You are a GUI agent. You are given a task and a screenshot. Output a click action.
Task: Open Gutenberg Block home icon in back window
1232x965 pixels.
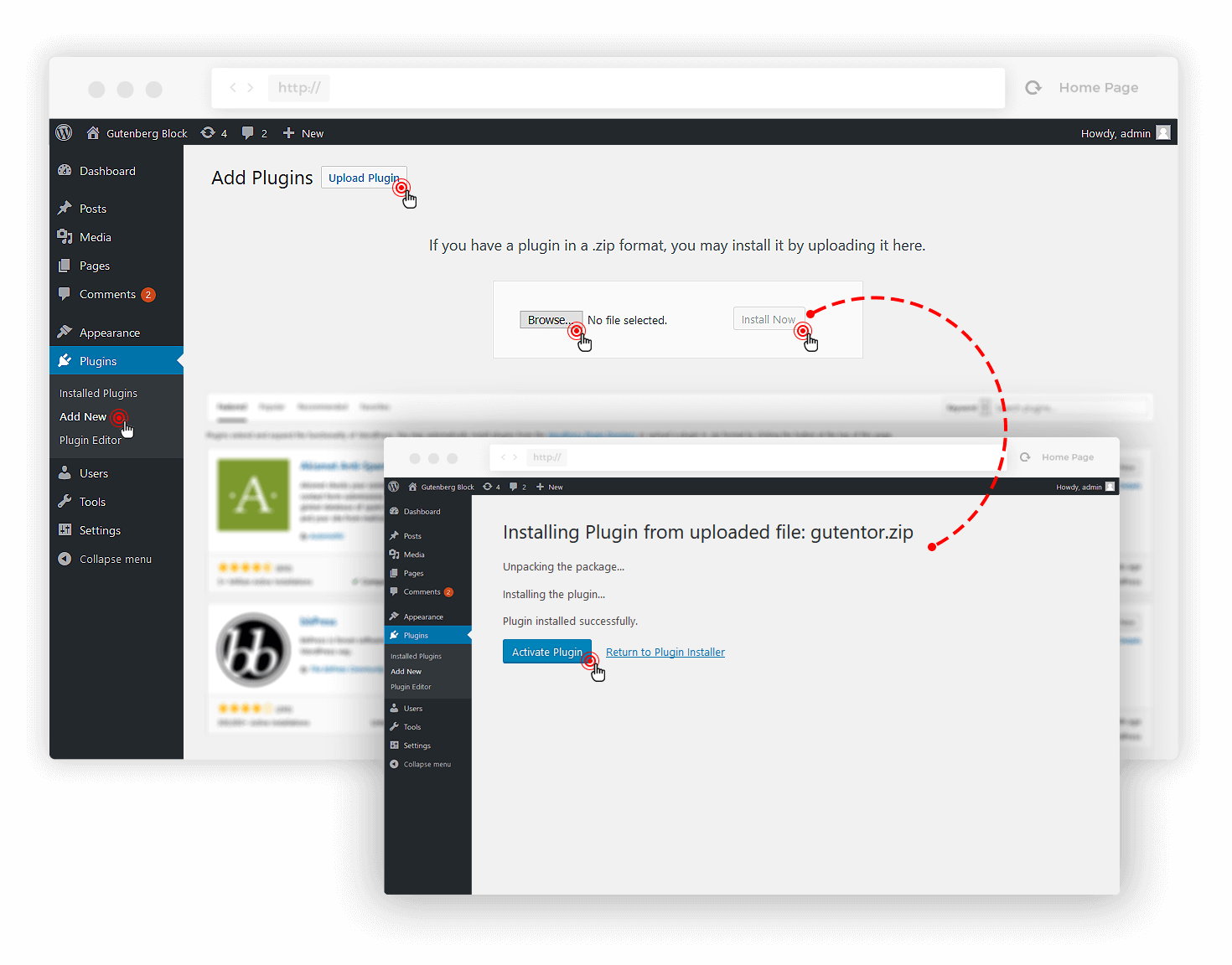(x=93, y=132)
